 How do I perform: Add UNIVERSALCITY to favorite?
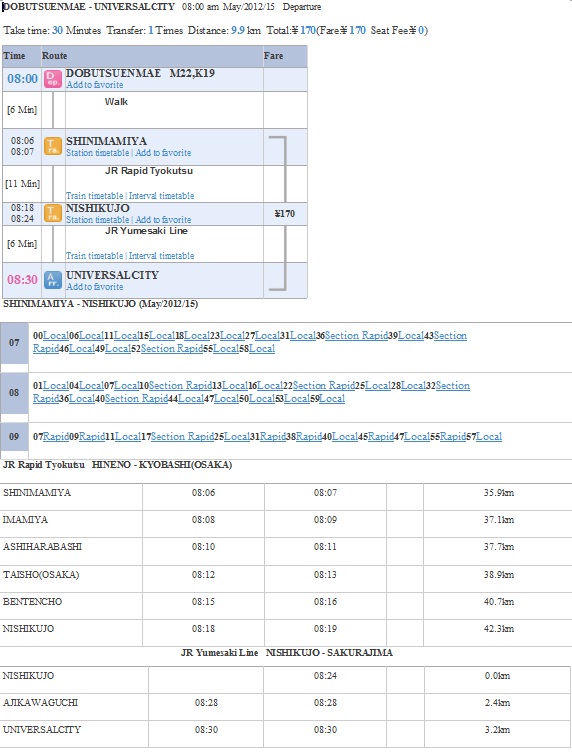point(95,287)
